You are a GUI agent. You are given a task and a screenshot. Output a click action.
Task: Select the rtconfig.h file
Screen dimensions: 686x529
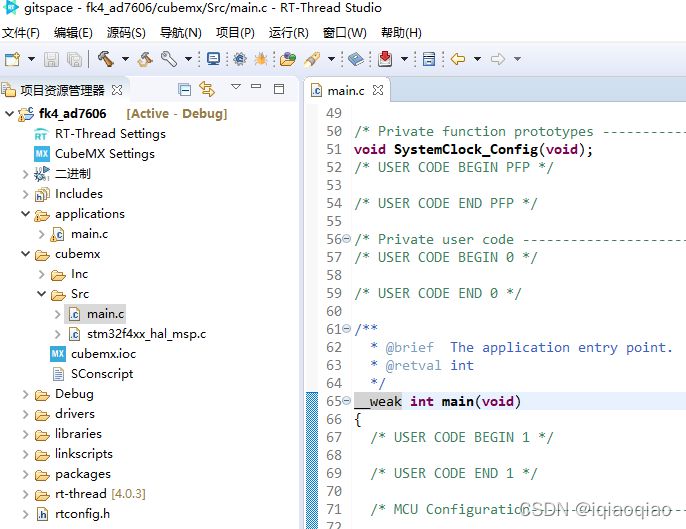[82, 514]
